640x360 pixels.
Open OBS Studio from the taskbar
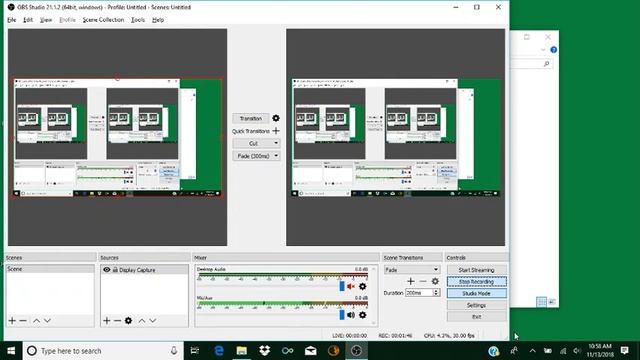coord(356,351)
